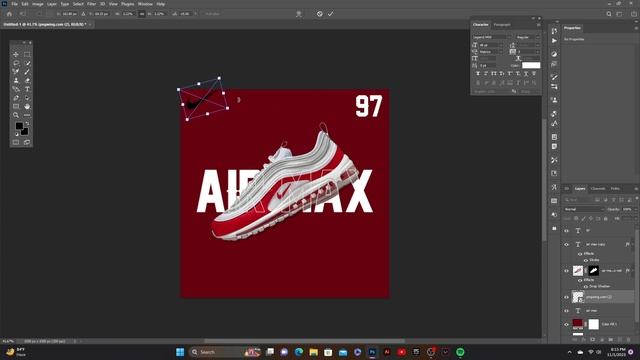Image resolution: width=640 pixels, height=360 pixels.
Task: Open the font family dropdown
Action: [492, 37]
